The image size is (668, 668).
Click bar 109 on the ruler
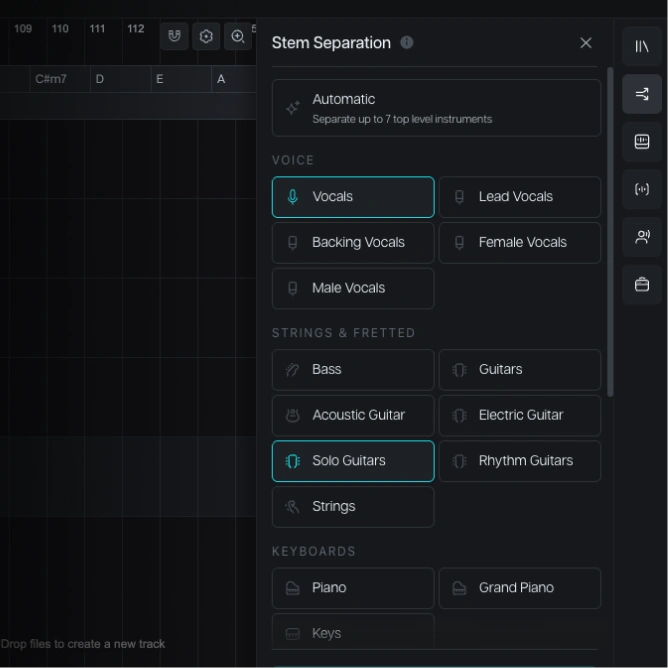(x=23, y=29)
